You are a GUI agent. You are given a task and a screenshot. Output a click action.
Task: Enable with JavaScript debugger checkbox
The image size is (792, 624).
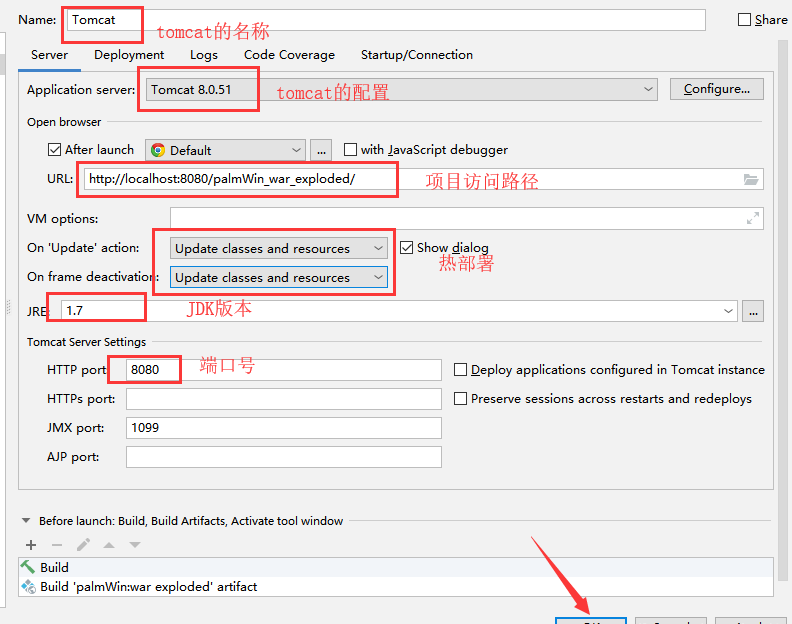(350, 150)
